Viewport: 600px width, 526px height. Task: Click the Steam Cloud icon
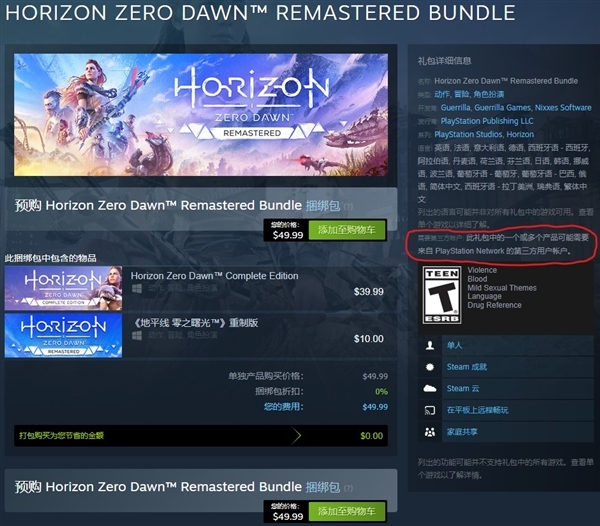430,388
